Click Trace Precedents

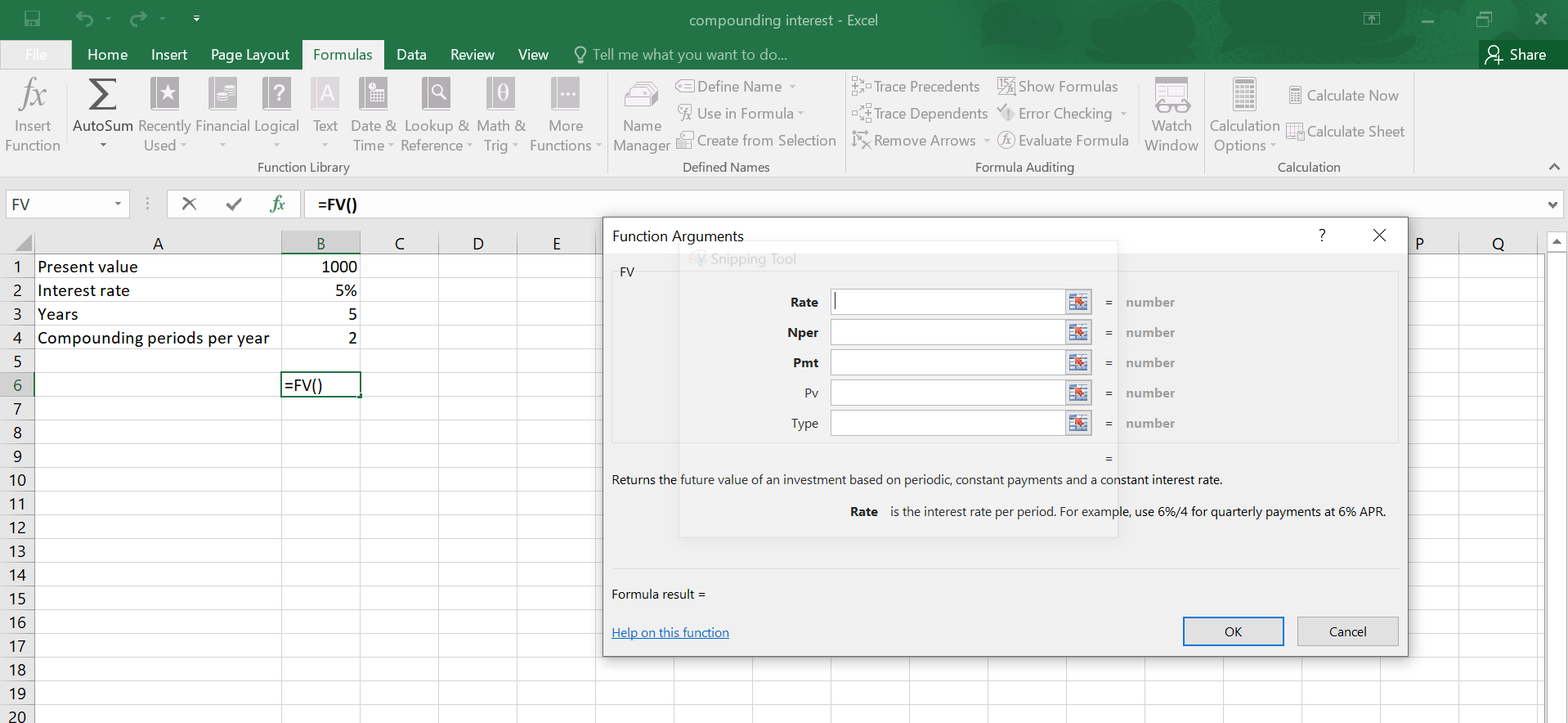[916, 87]
